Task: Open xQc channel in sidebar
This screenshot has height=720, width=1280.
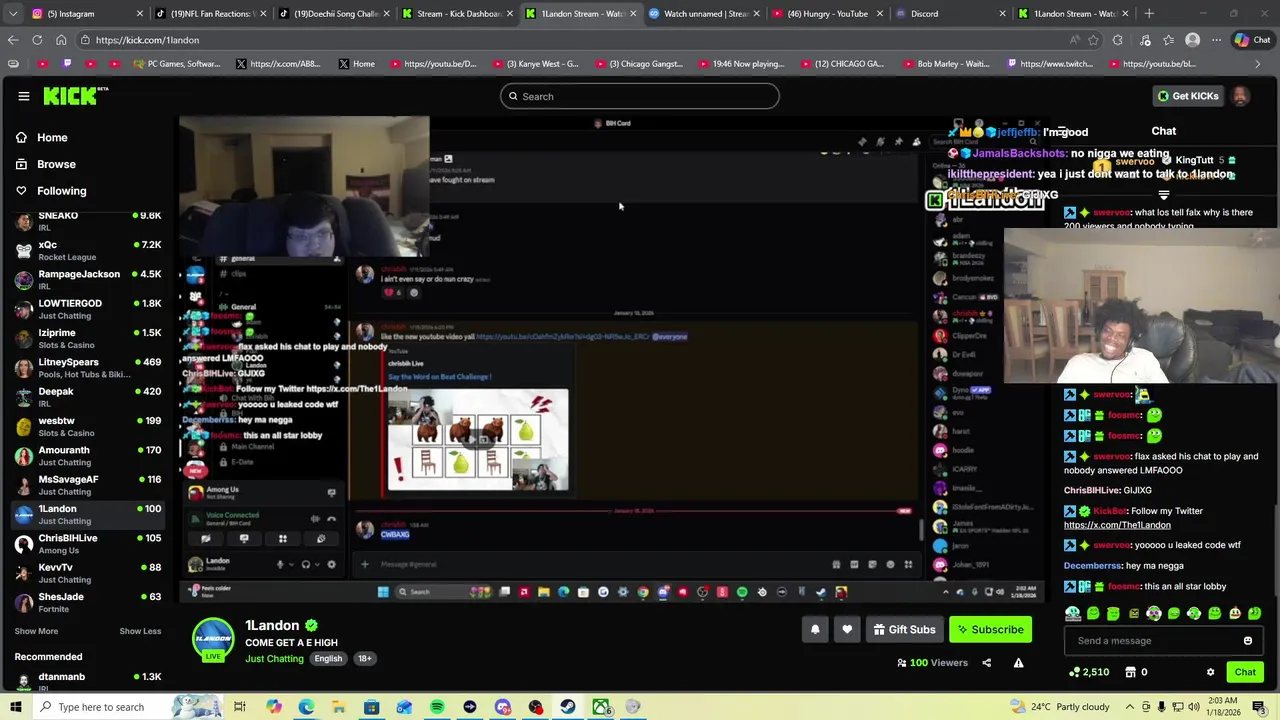Action: [x=87, y=251]
